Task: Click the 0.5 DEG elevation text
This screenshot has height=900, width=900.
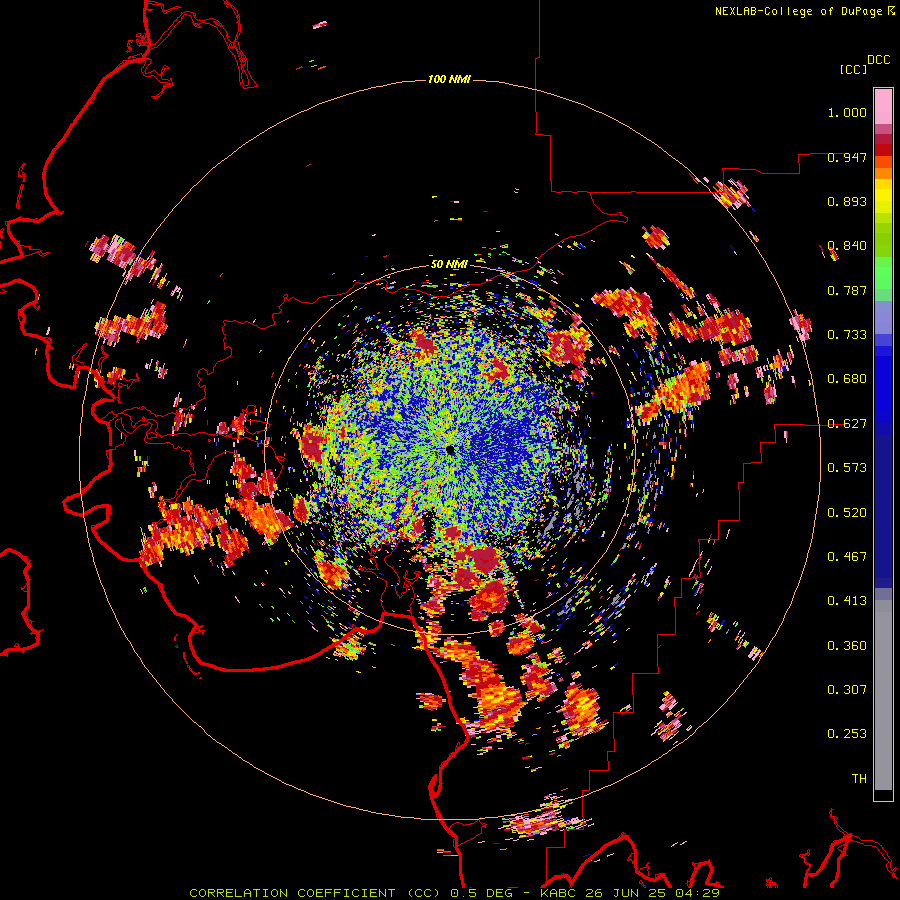Action: [x=482, y=893]
